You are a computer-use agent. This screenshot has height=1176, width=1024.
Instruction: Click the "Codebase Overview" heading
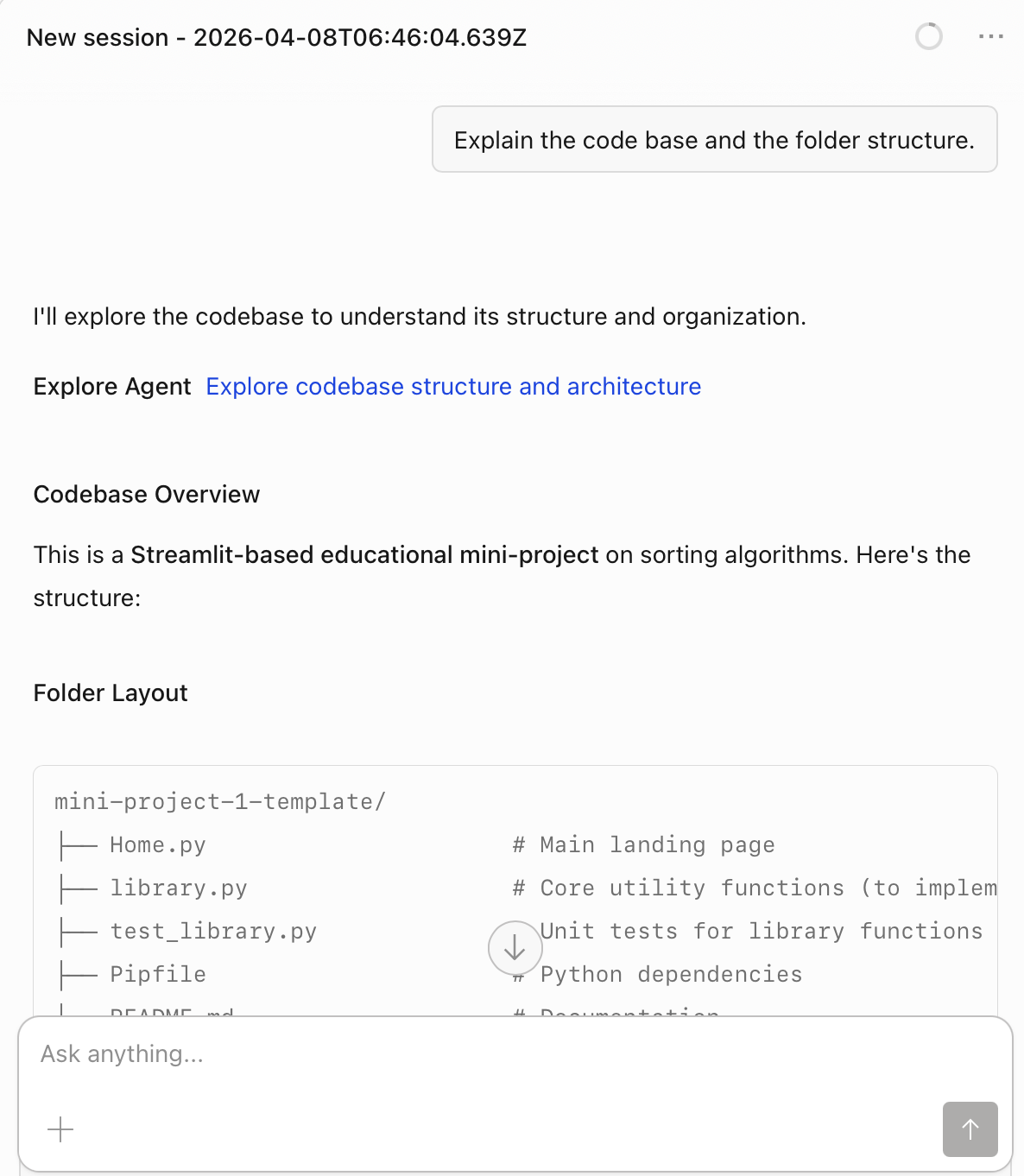tap(147, 495)
